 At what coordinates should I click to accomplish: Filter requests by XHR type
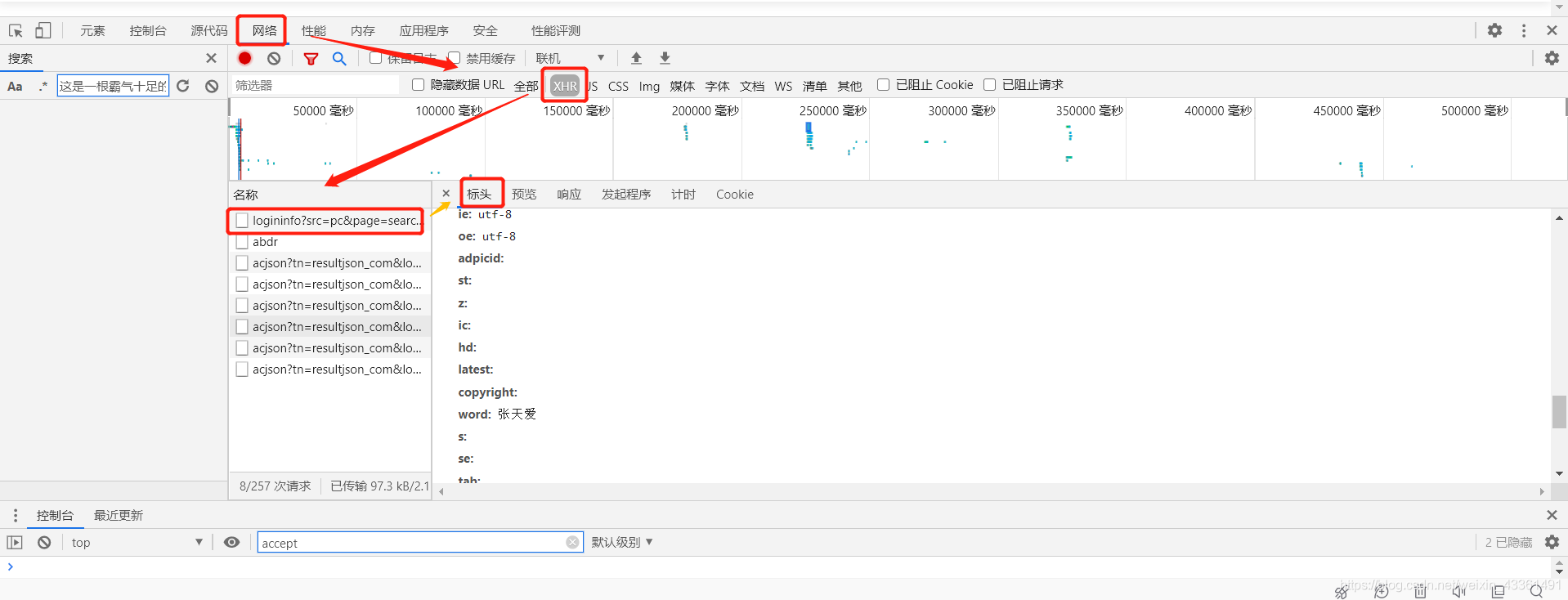coord(565,85)
